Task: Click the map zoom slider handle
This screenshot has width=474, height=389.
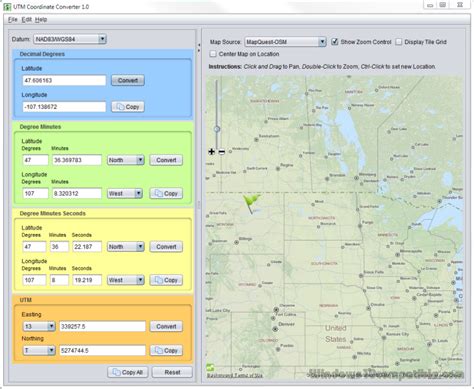Action: coord(217,129)
